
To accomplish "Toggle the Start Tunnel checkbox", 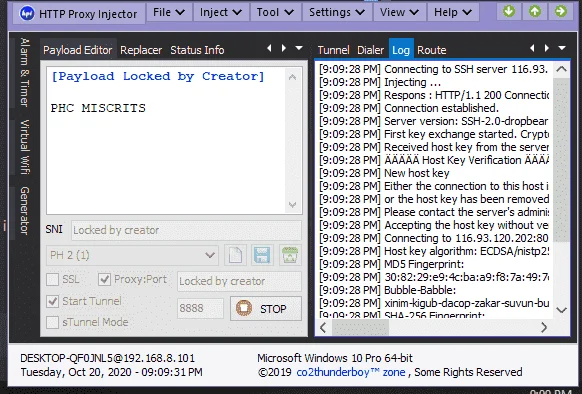I will [x=52, y=301].
